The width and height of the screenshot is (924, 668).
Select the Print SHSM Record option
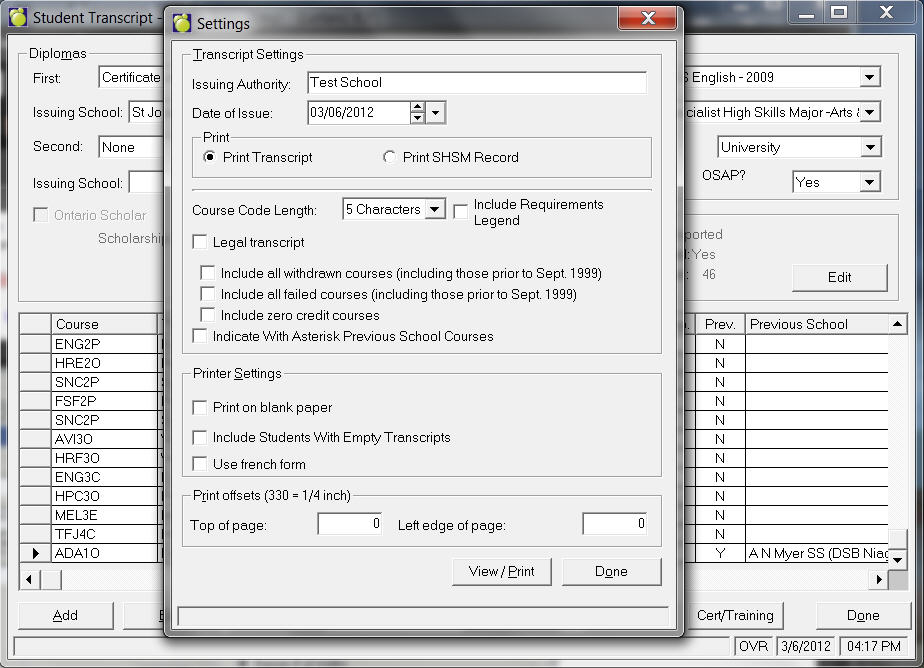[390, 157]
